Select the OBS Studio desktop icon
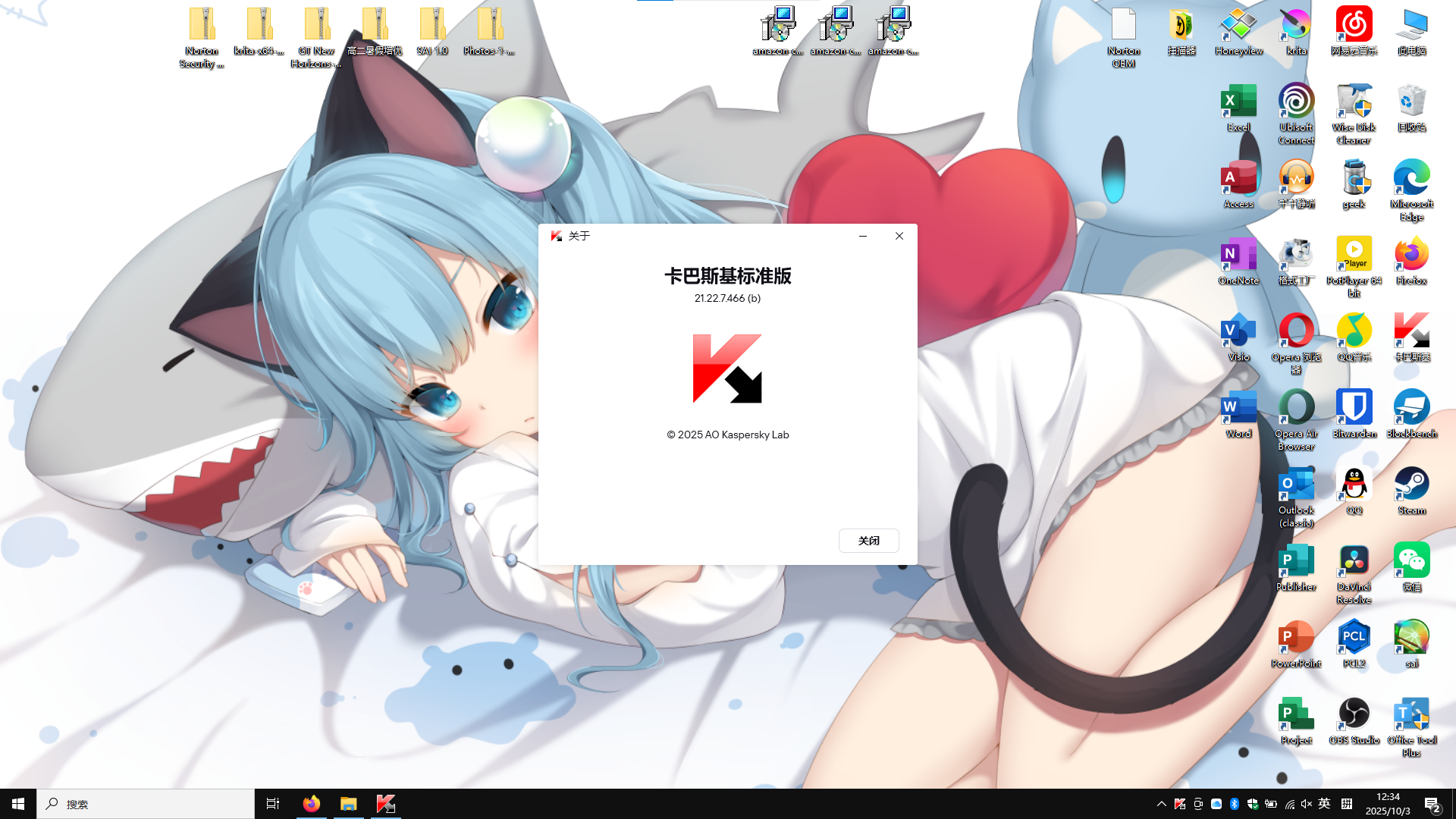Viewport: 1456px width, 819px height. pos(1354,720)
